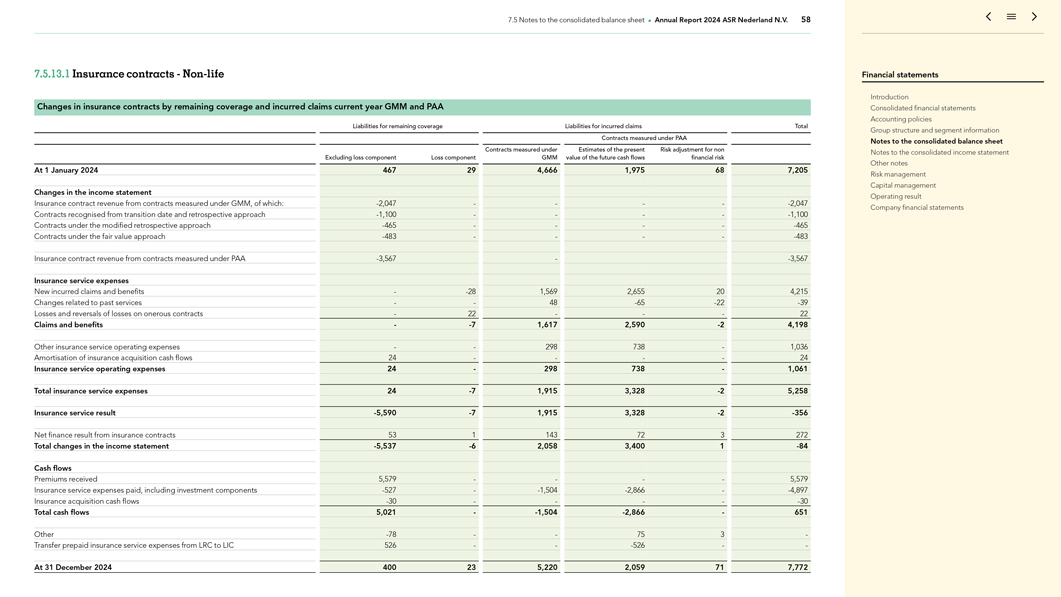Open the table of contents menu icon
The image size is (1061, 597).
tap(1011, 17)
